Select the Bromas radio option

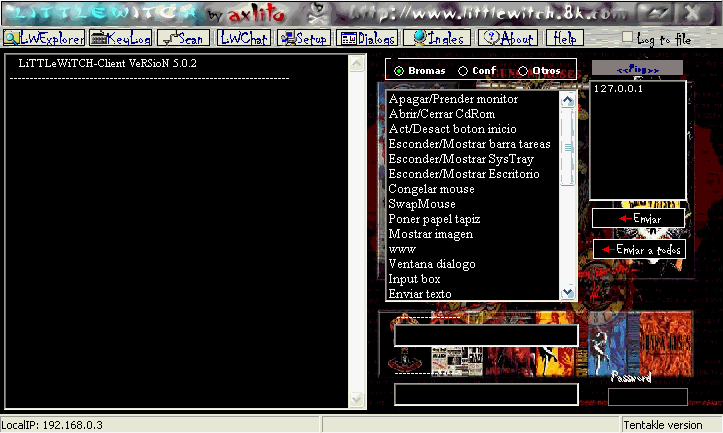400,71
